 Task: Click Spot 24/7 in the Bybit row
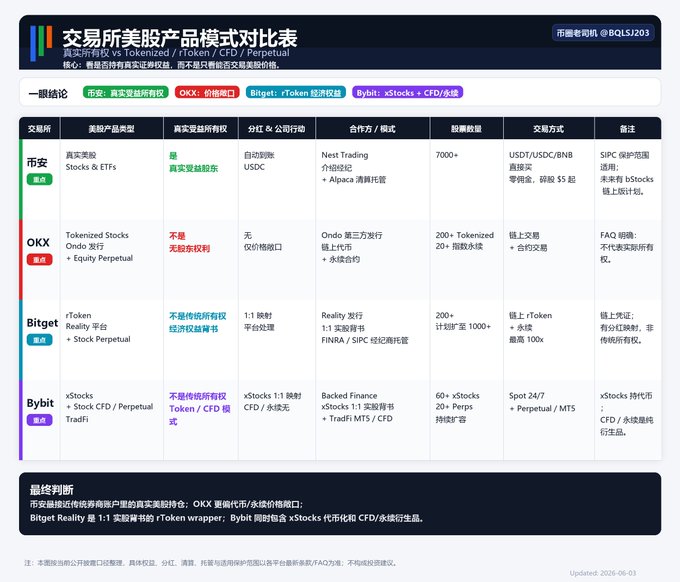(526, 396)
